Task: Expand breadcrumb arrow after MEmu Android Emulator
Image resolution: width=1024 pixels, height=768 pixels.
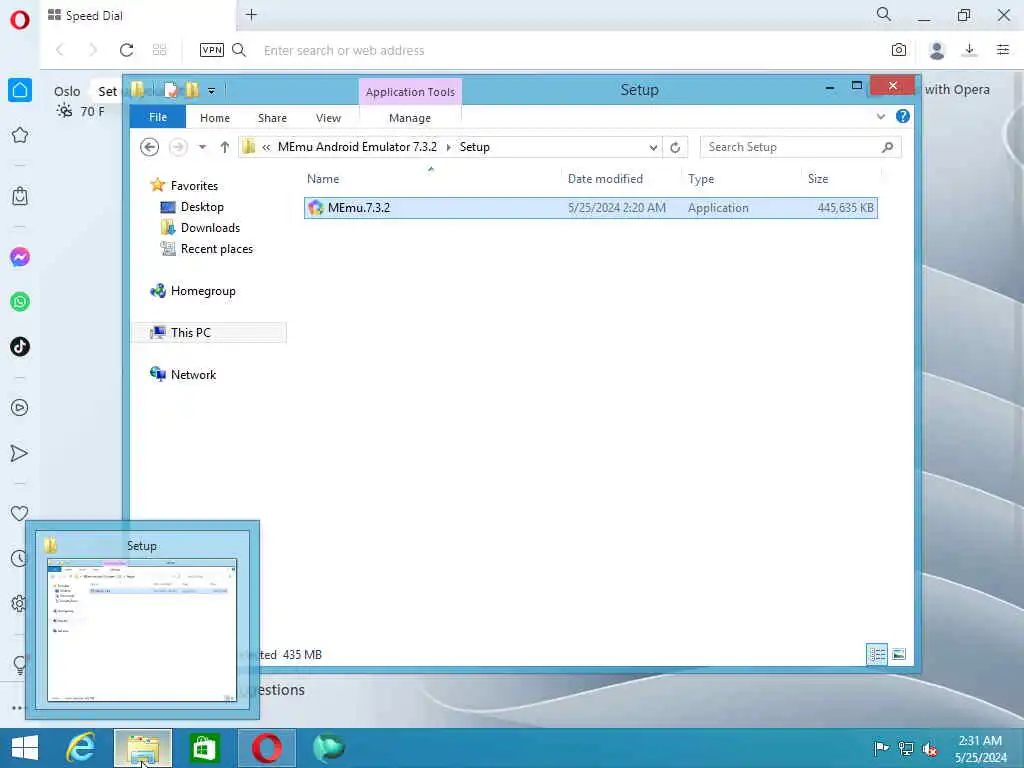Action: tap(449, 148)
